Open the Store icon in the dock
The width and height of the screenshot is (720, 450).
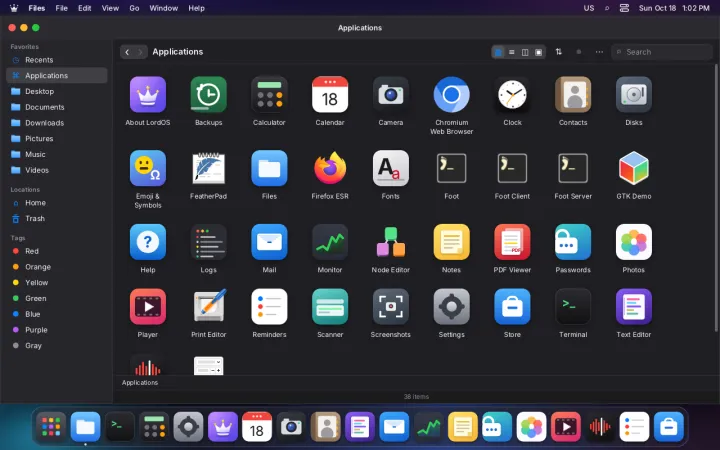(669, 427)
